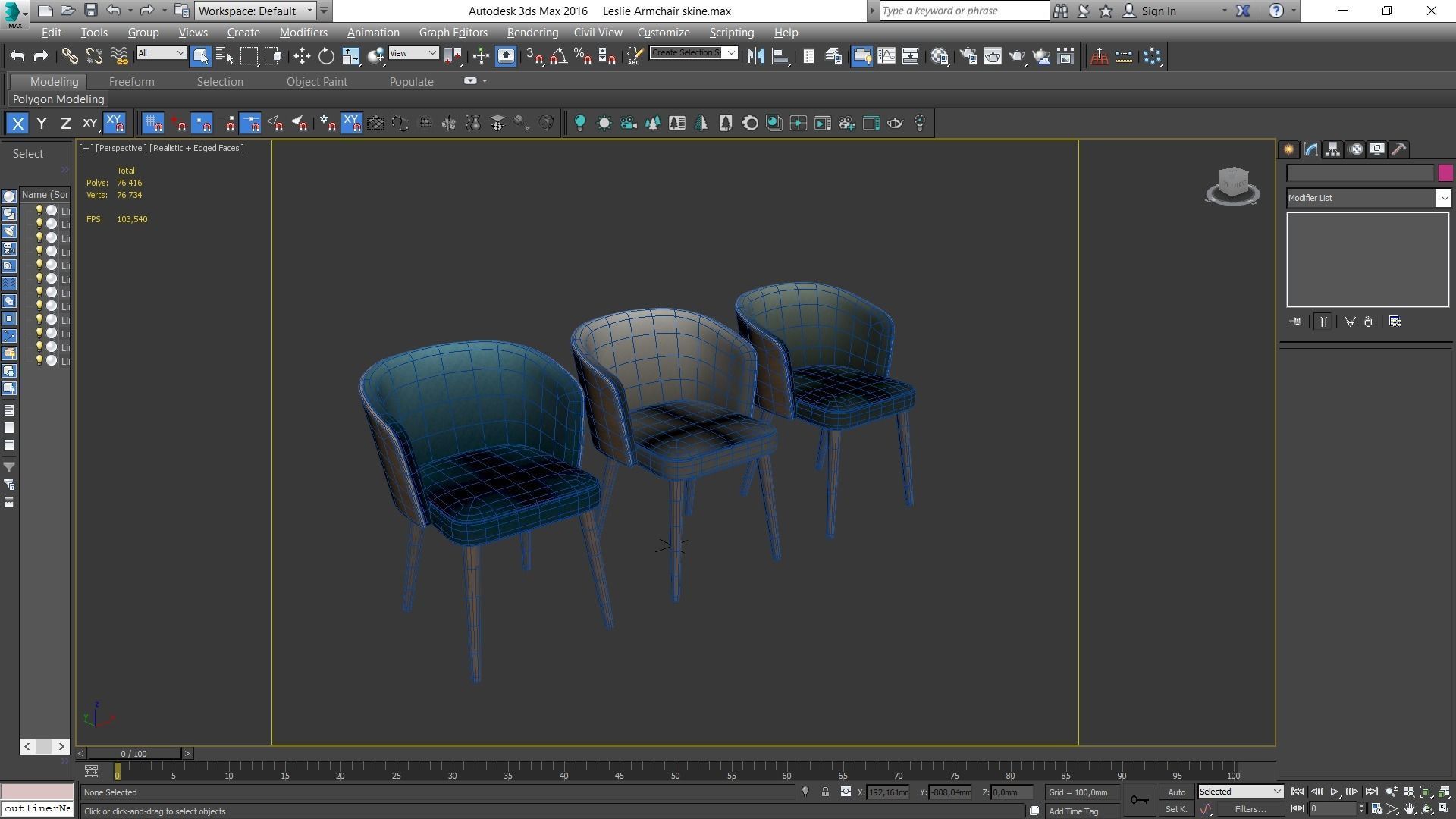Open Curve Editor icon
The image size is (1456, 819).
click(x=886, y=56)
